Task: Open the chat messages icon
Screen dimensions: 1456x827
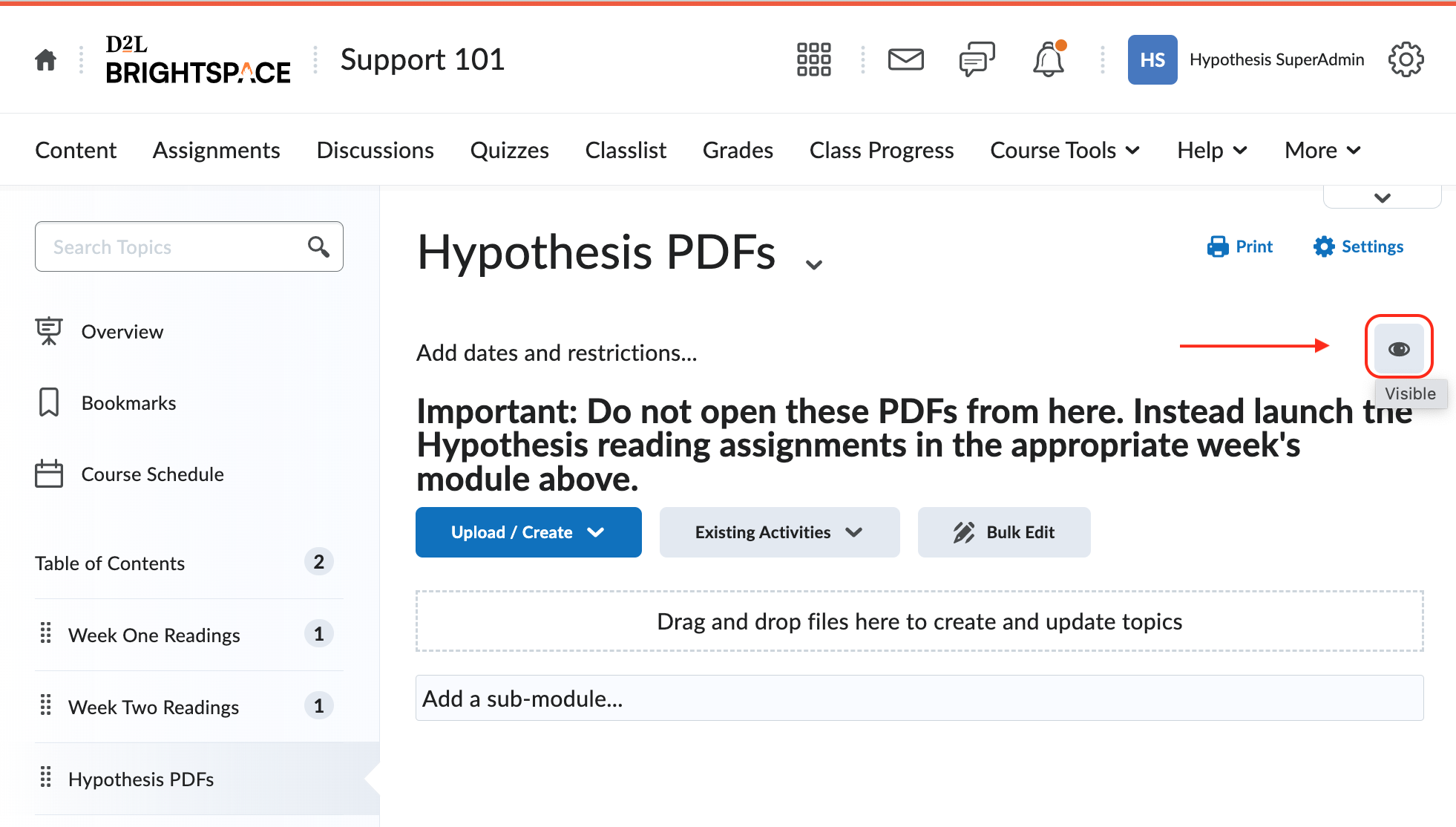Action: 976,59
